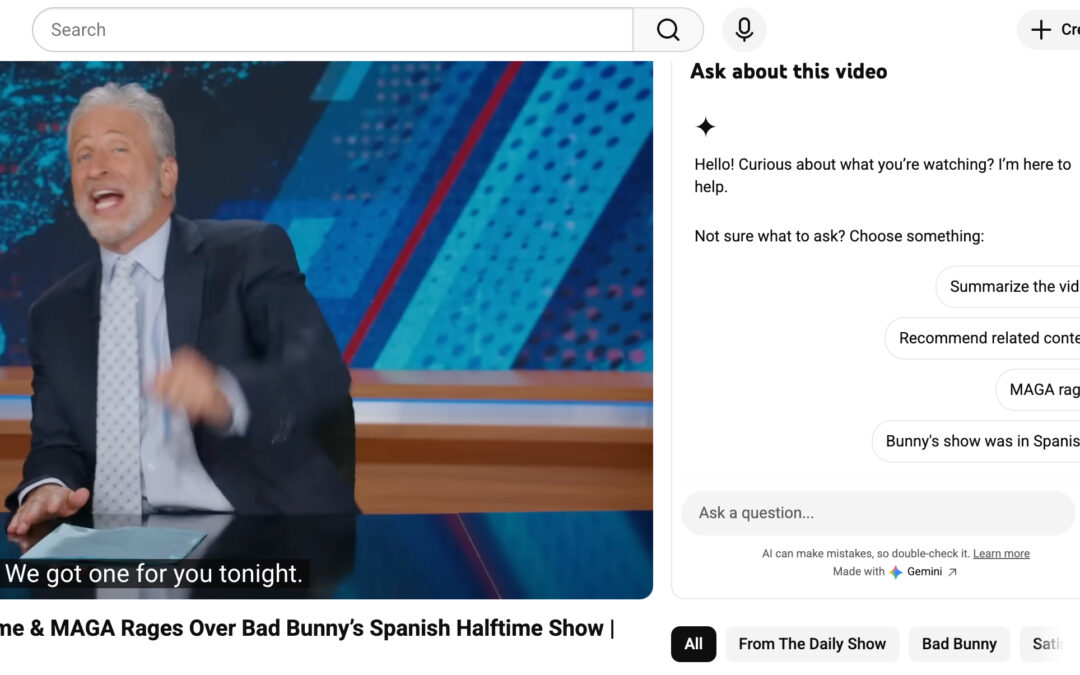Click the Not sure what to ask? prompt text
Screen dimensions: 1080x675
coord(839,236)
